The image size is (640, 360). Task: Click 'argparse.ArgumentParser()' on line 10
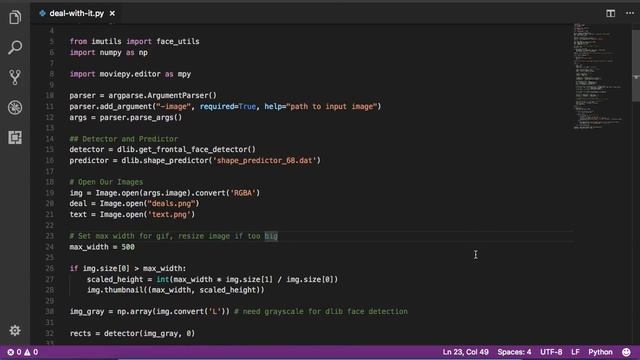(162, 96)
